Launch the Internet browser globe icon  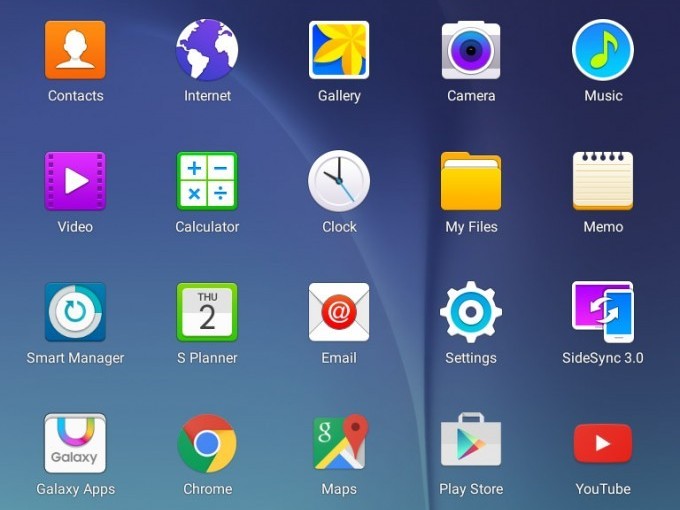[x=207, y=50]
